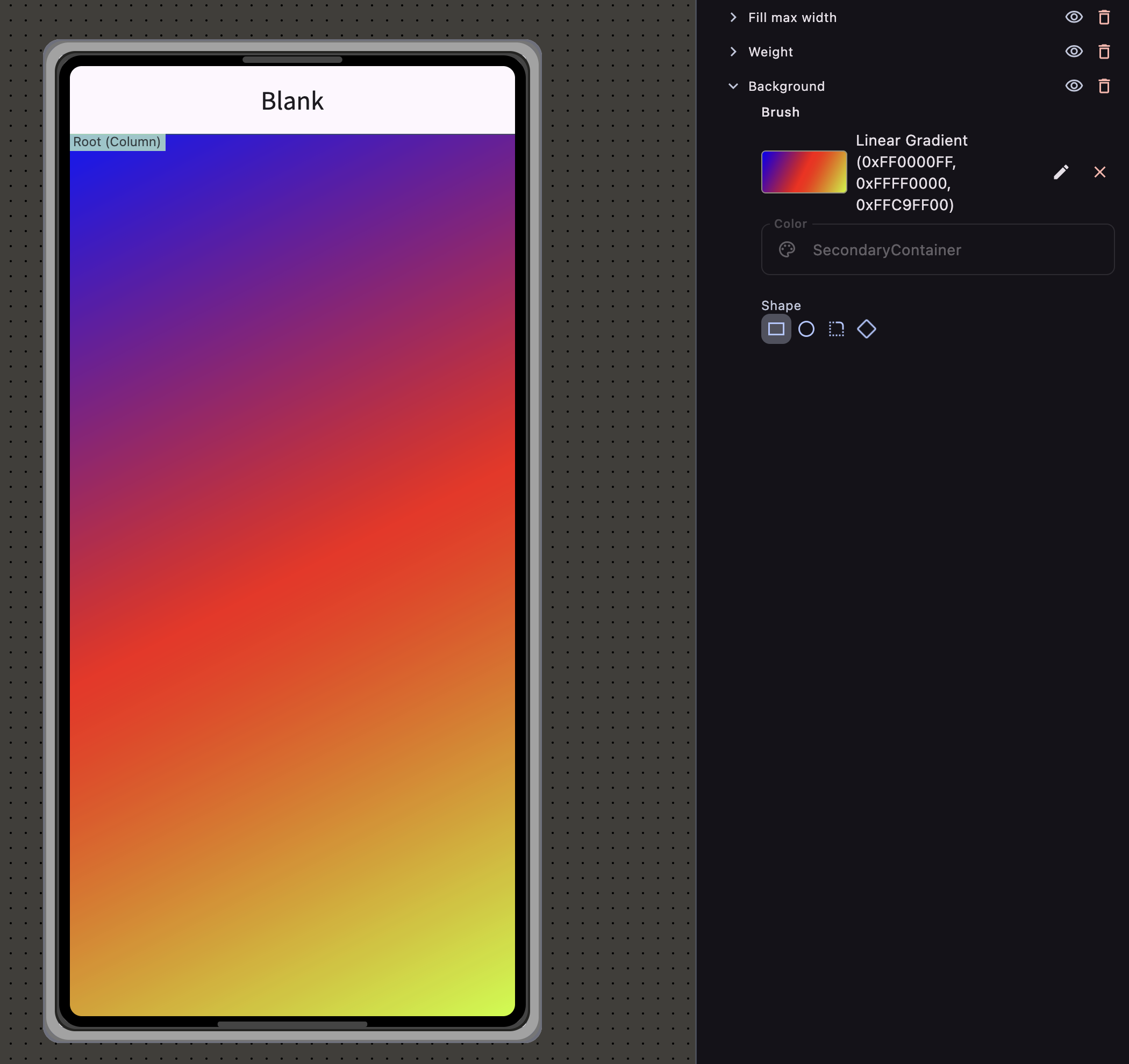Click the SecondaryContainer color field

[x=938, y=250]
